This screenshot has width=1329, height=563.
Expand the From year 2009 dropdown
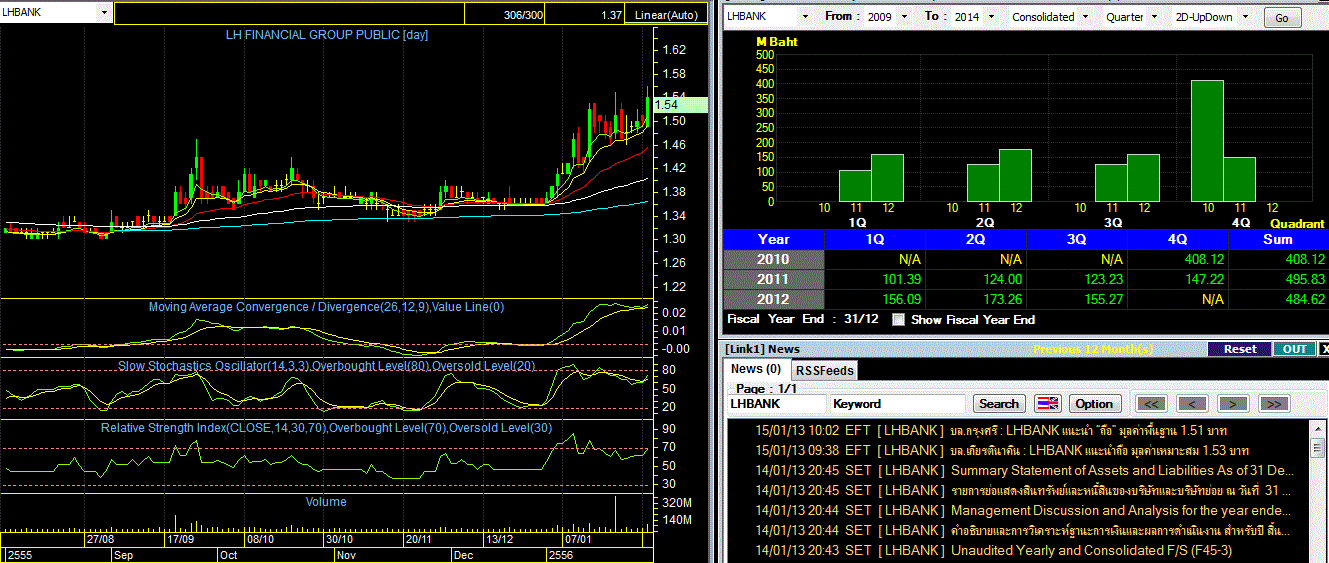point(903,17)
